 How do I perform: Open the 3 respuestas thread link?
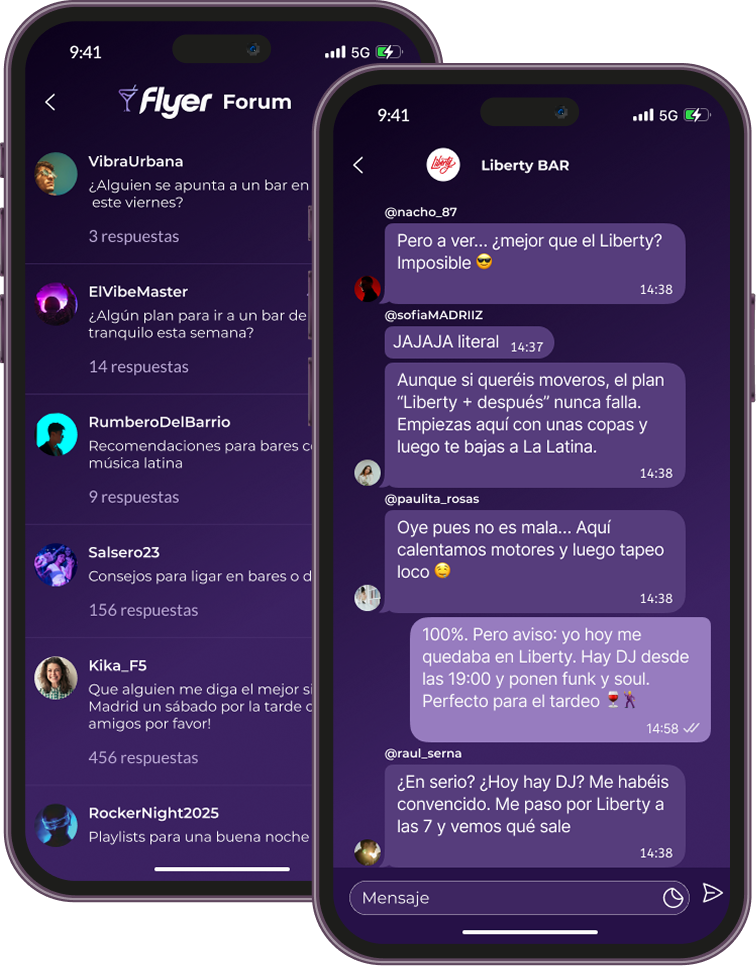[134, 237]
